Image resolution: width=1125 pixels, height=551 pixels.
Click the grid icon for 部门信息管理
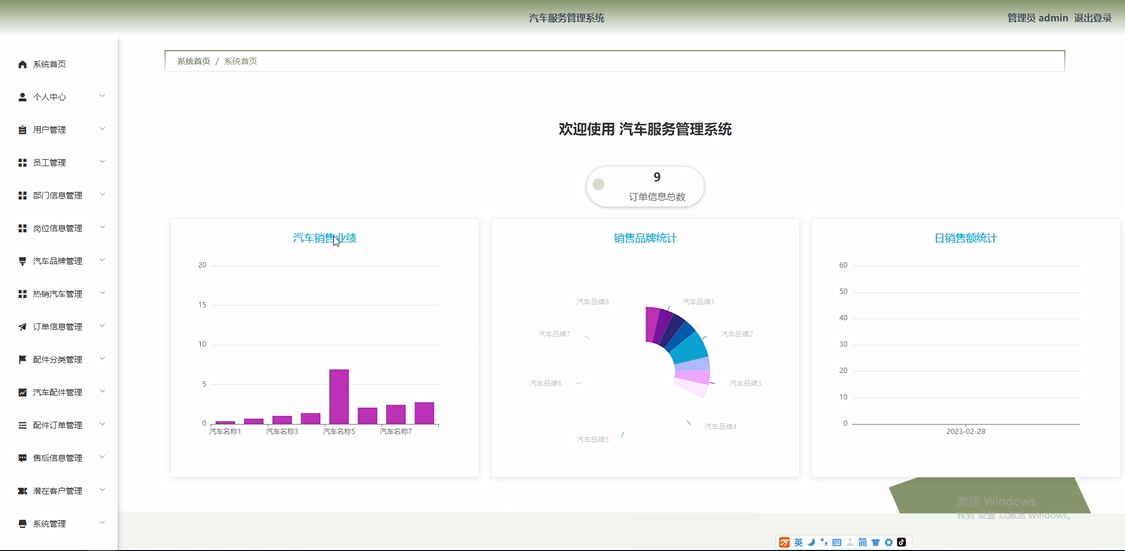point(22,196)
